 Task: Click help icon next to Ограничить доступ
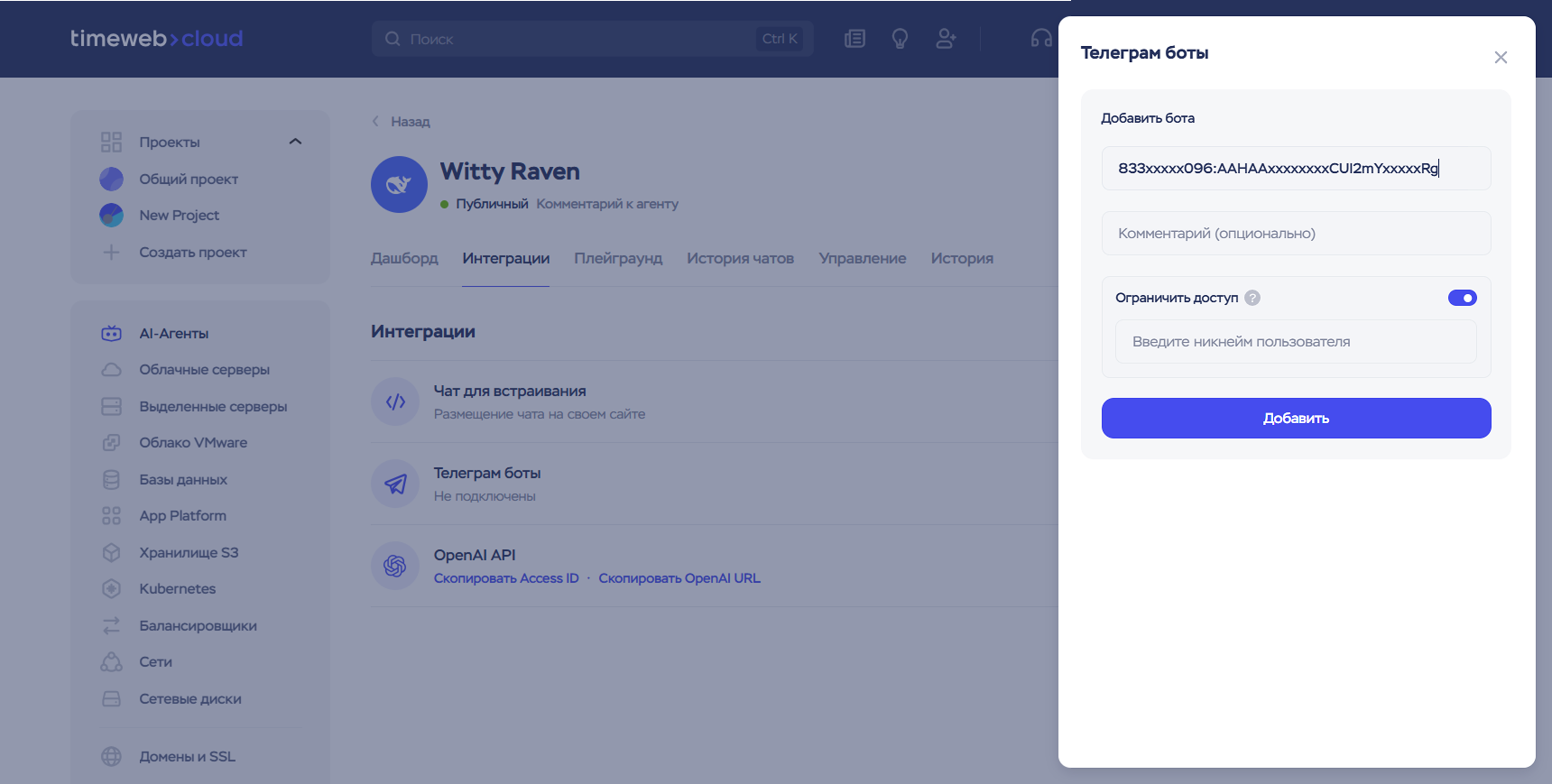1252,298
